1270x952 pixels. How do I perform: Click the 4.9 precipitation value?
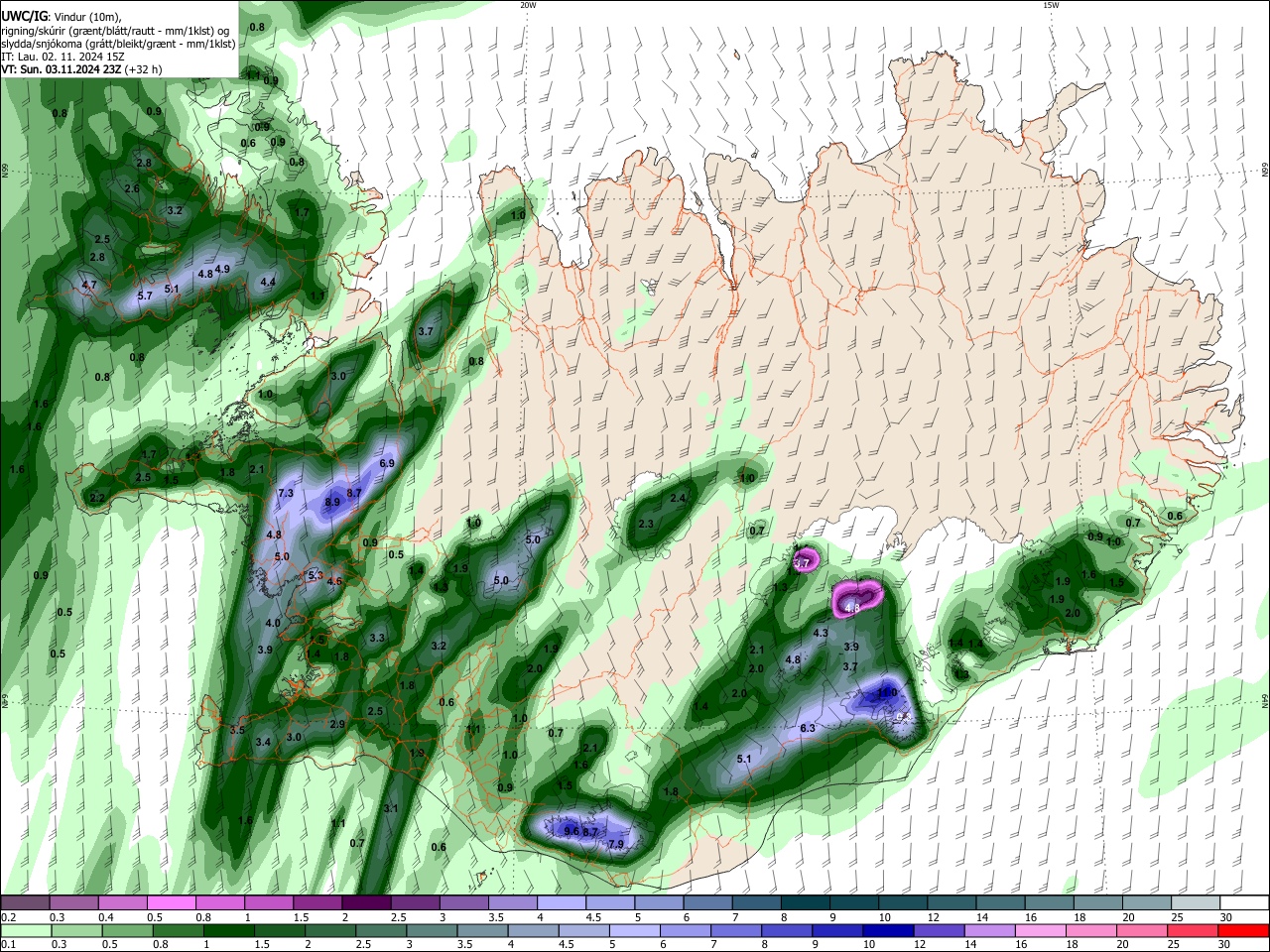pos(222,269)
